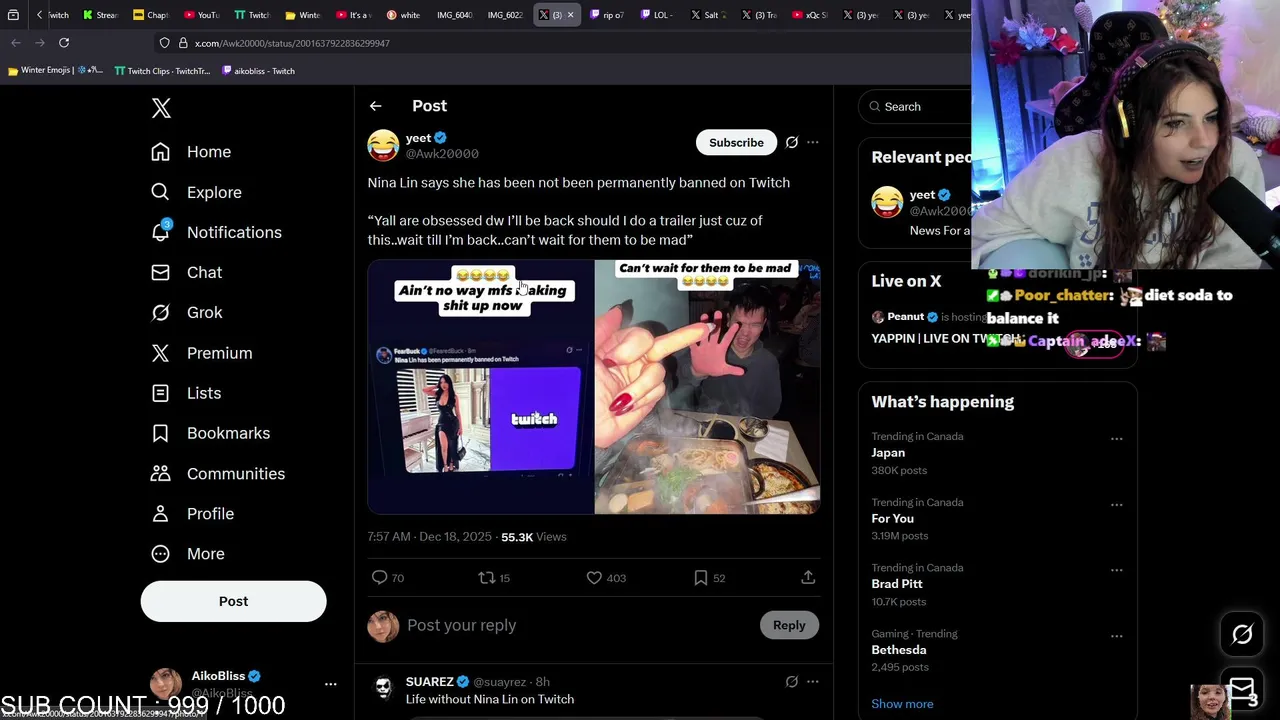Open AikoBliss account options menu
Screen dimensions: 1280x720
pyautogui.click(x=330, y=684)
